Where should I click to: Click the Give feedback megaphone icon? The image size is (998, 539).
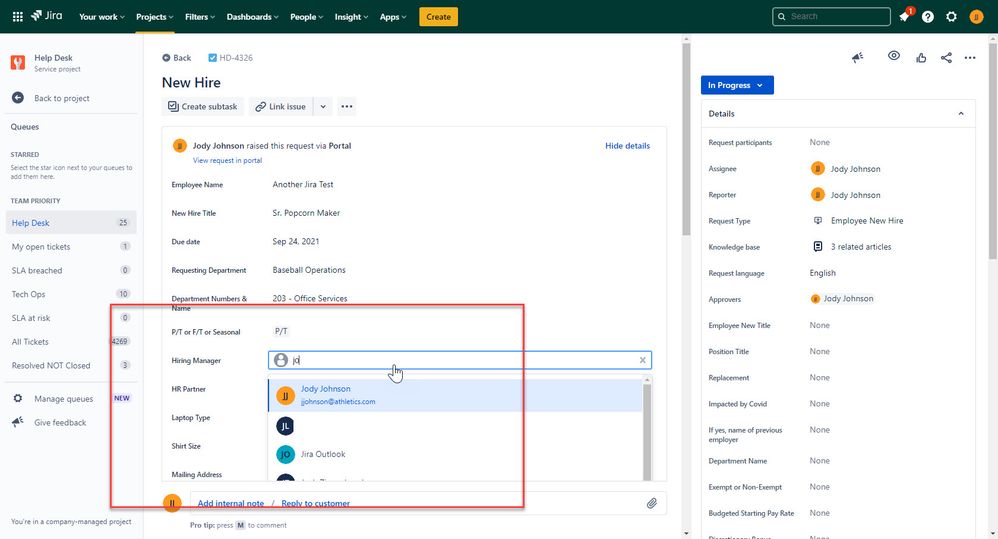pos(18,422)
